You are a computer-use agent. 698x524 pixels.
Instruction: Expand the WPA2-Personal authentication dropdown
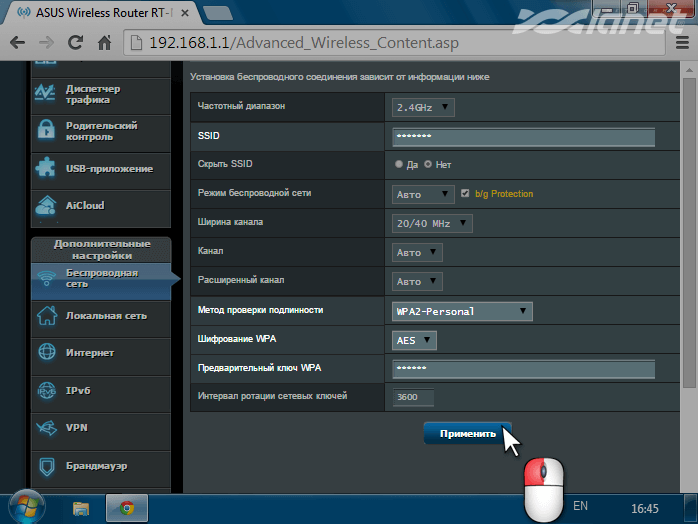(461, 312)
